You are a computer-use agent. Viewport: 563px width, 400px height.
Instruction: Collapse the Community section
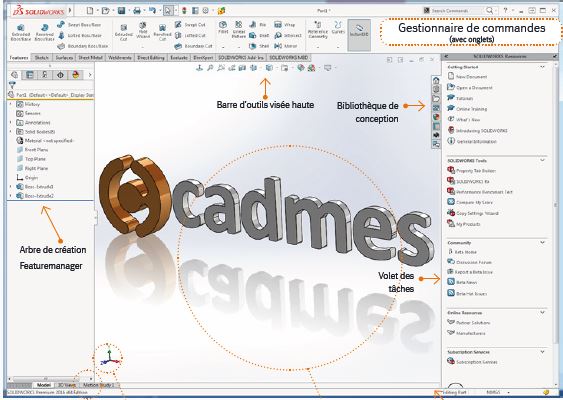(543, 243)
